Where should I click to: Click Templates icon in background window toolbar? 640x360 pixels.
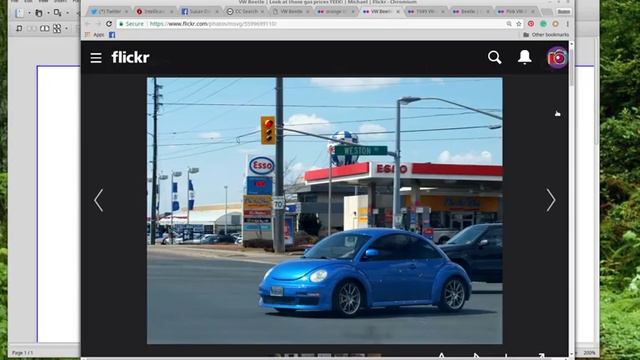(x=38, y=13)
